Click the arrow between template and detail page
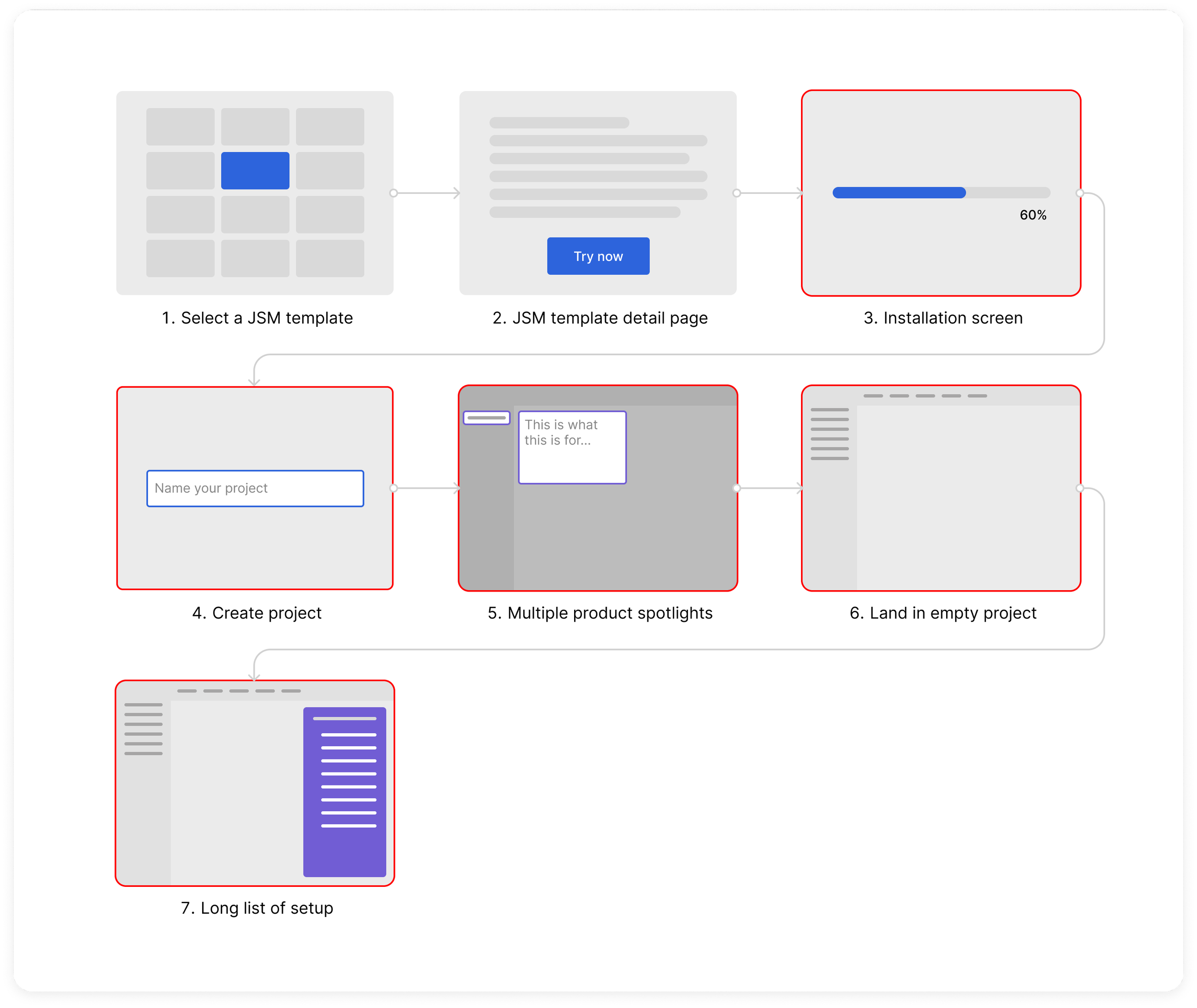The image size is (1197, 1008). pyautogui.click(x=427, y=193)
